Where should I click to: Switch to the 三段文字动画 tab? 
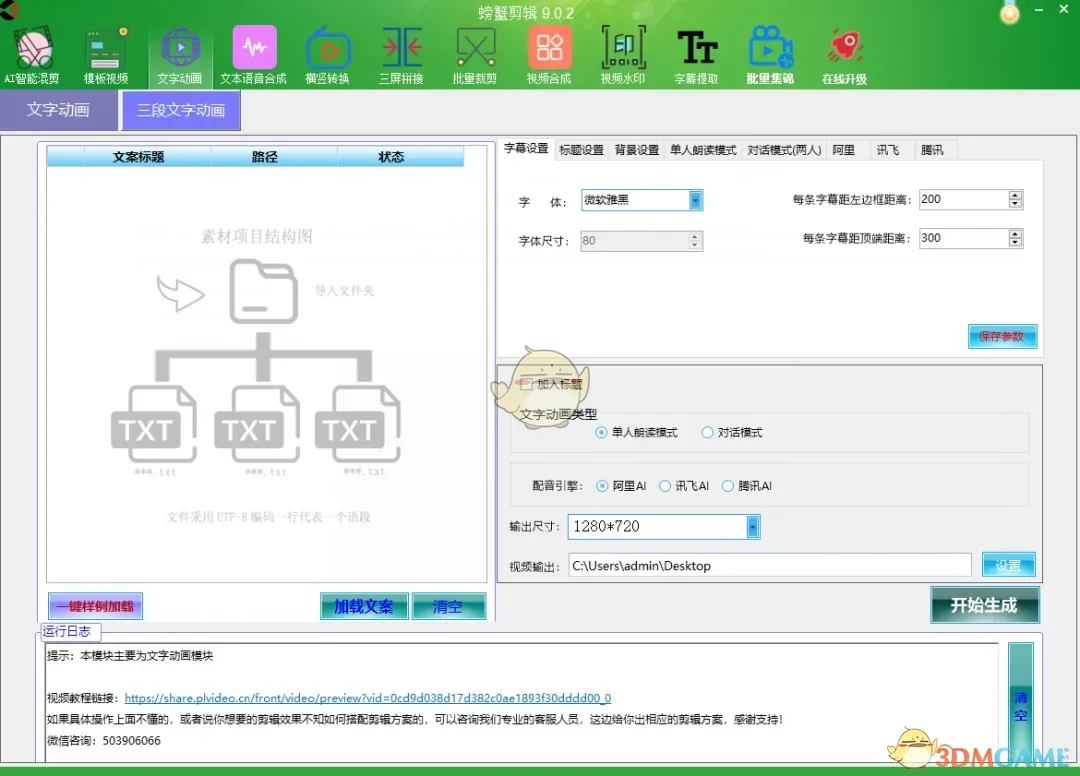pos(180,110)
